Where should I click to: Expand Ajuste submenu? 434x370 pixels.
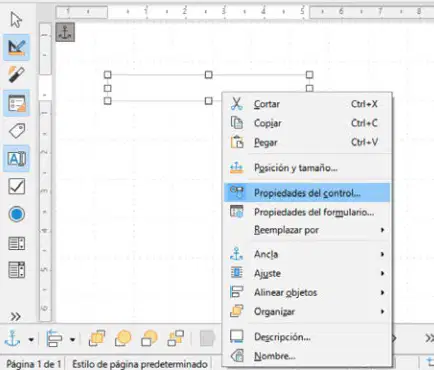pos(307,273)
